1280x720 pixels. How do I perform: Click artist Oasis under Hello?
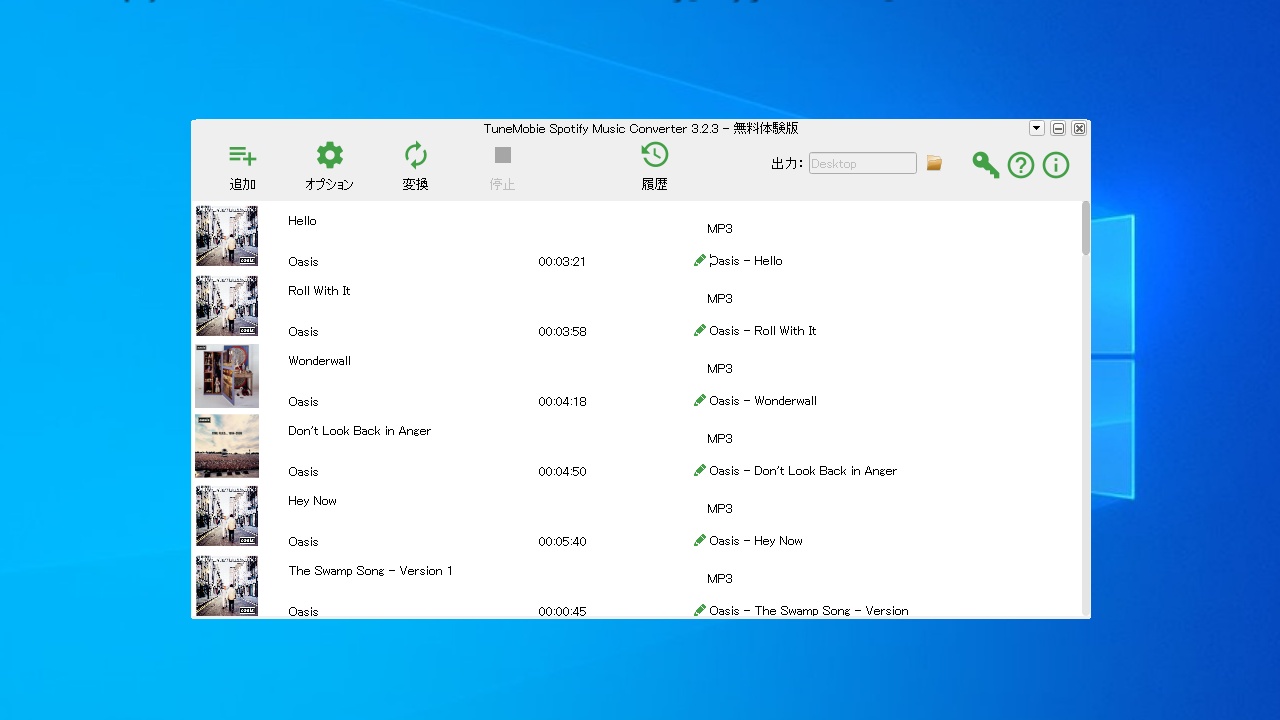[x=303, y=262]
